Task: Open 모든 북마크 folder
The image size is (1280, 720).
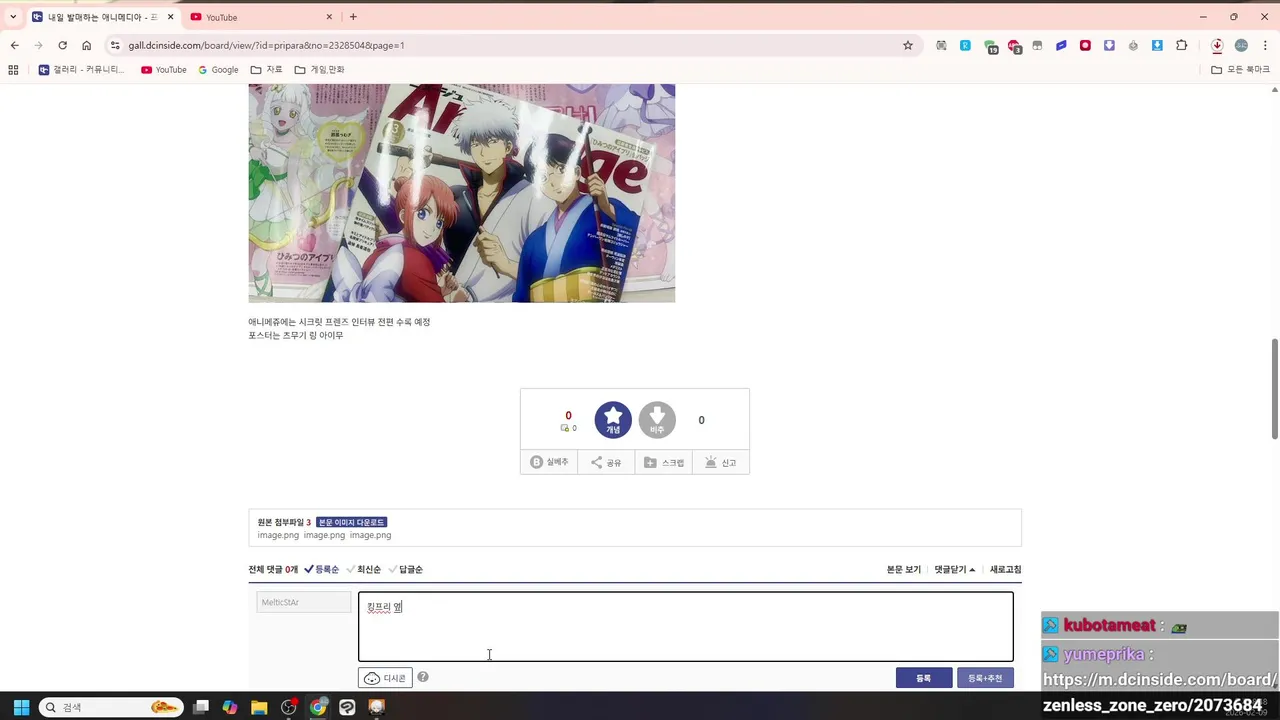Action: (x=1240, y=70)
